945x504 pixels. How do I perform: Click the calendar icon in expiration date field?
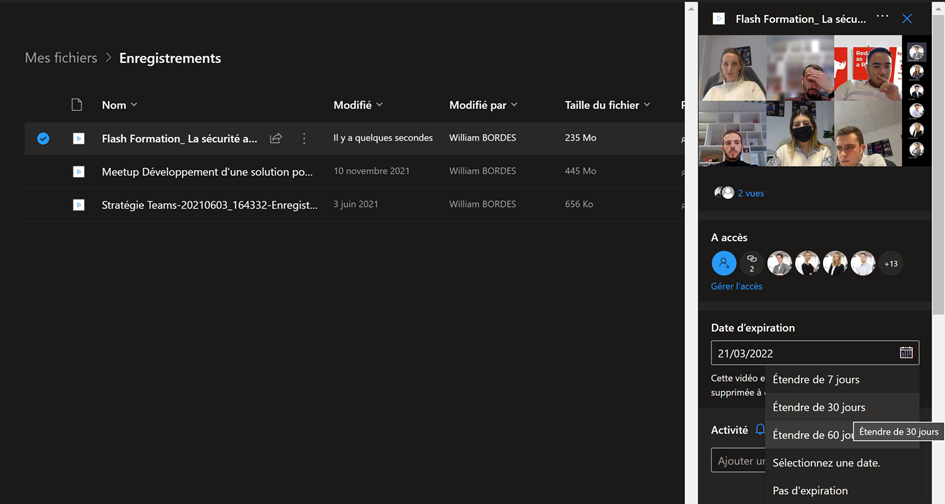pyautogui.click(x=906, y=353)
